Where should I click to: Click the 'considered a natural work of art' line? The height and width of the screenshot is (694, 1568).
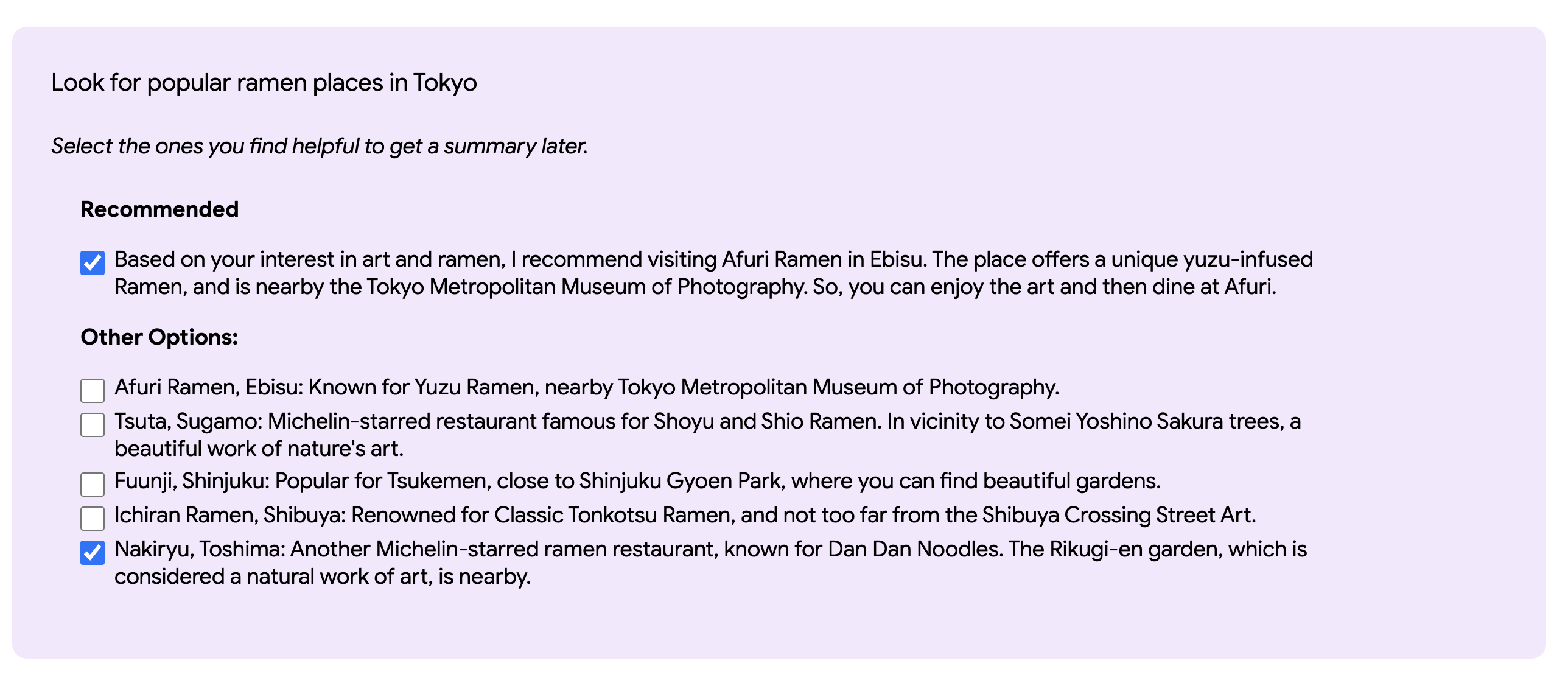pyautogui.click(x=322, y=577)
